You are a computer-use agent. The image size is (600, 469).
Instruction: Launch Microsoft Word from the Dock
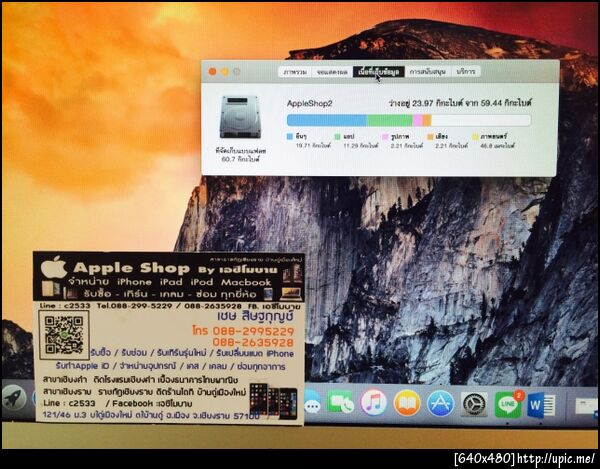[x=541, y=405]
